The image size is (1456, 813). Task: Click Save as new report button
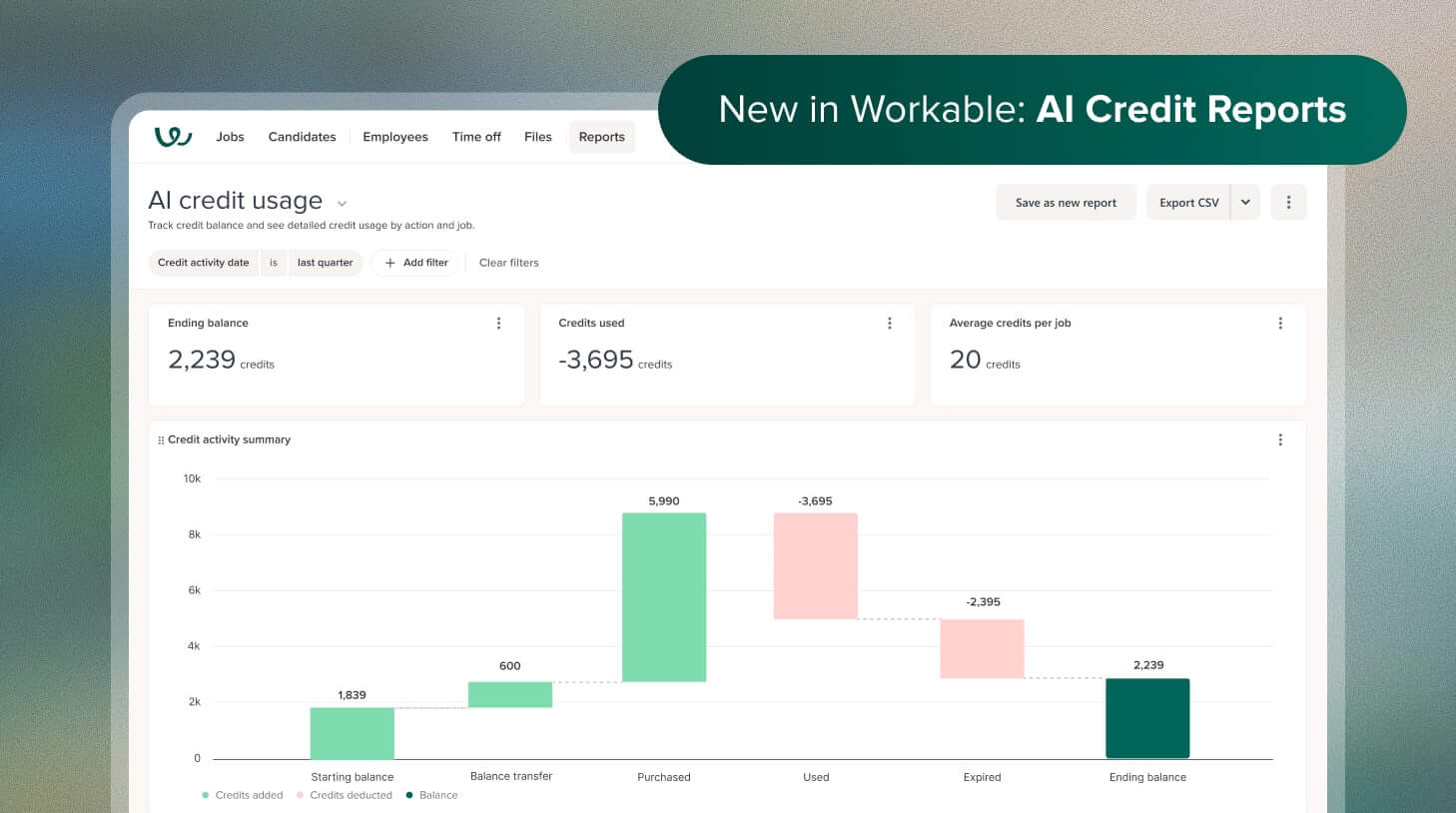1066,202
